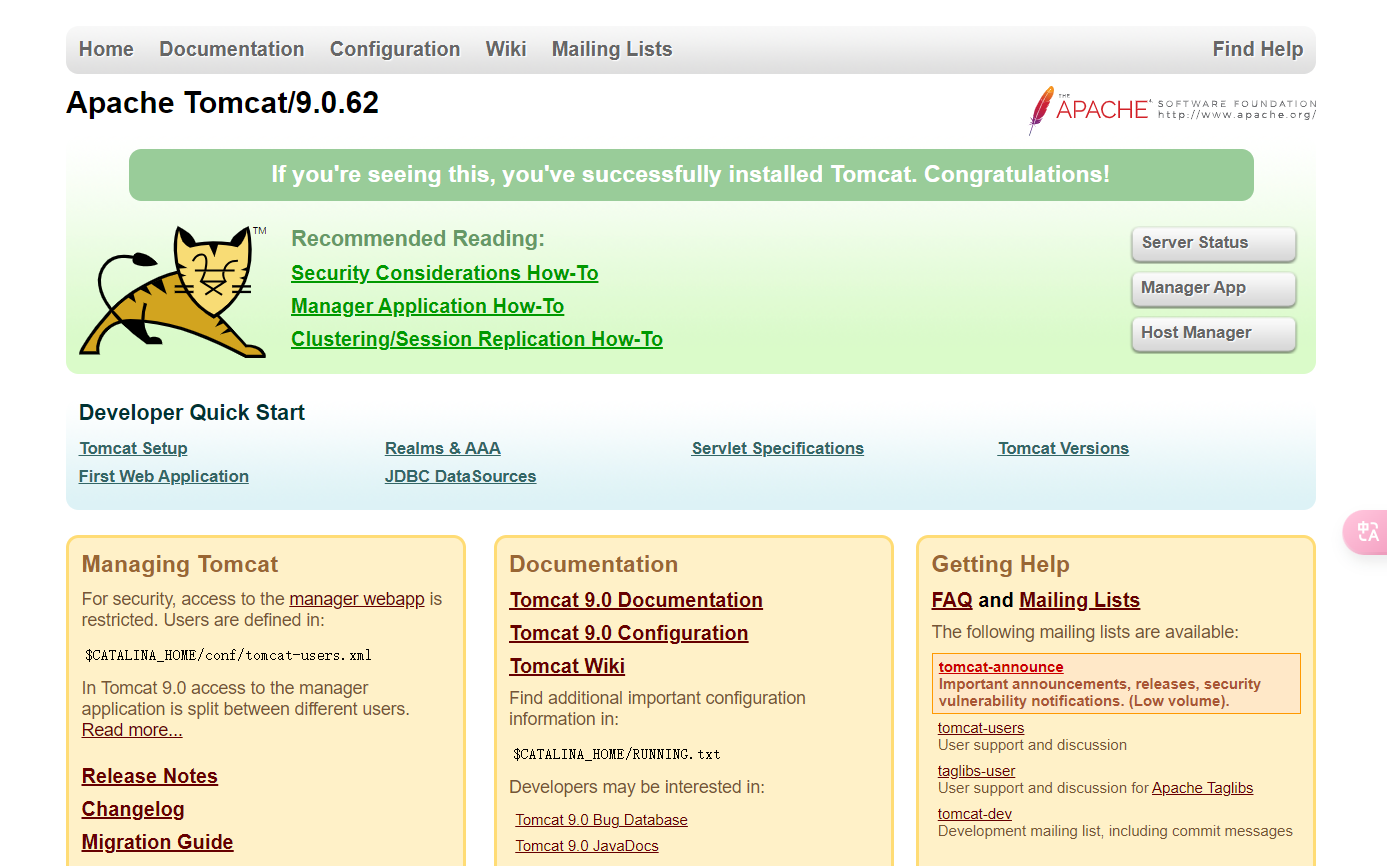The image size is (1387, 866).
Task: Open Mailing Lists in the top navigation
Action: coord(612,49)
